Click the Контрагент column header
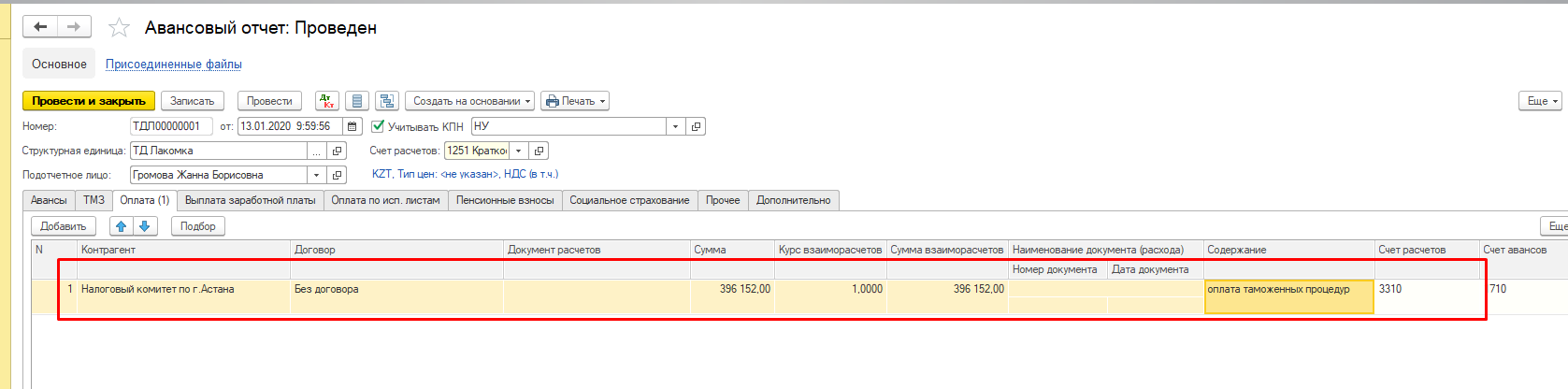The image size is (1568, 389). 184,250
